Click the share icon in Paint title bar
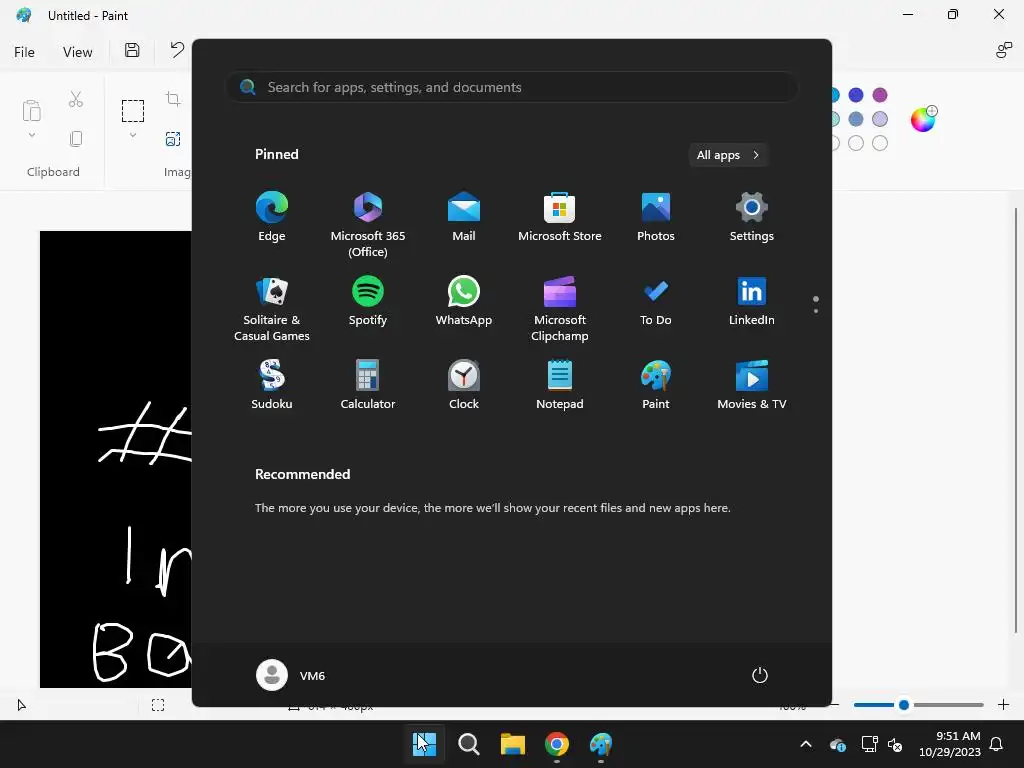 tap(1004, 50)
